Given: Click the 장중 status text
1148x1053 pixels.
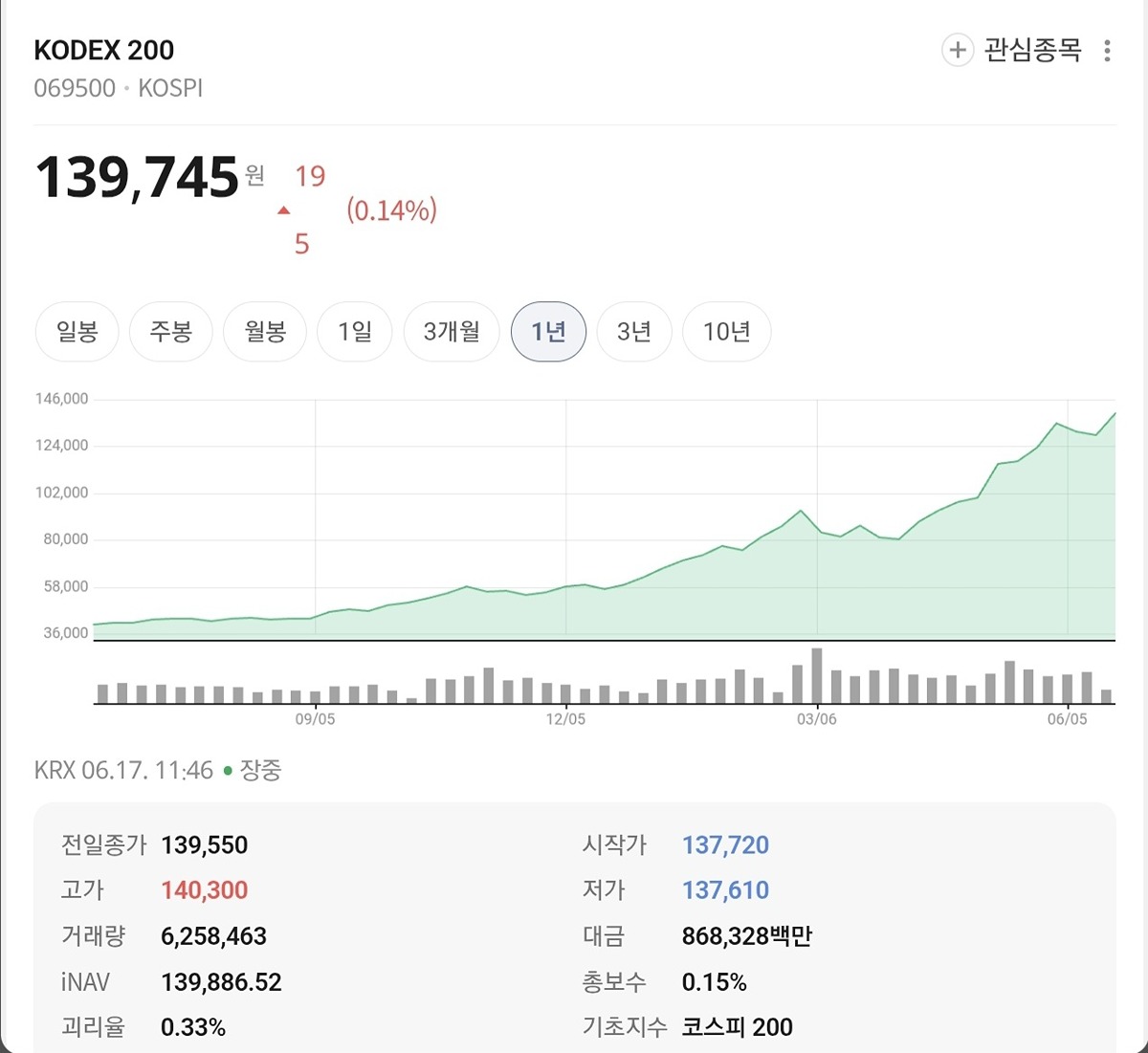Looking at the screenshot, I should point(260,770).
